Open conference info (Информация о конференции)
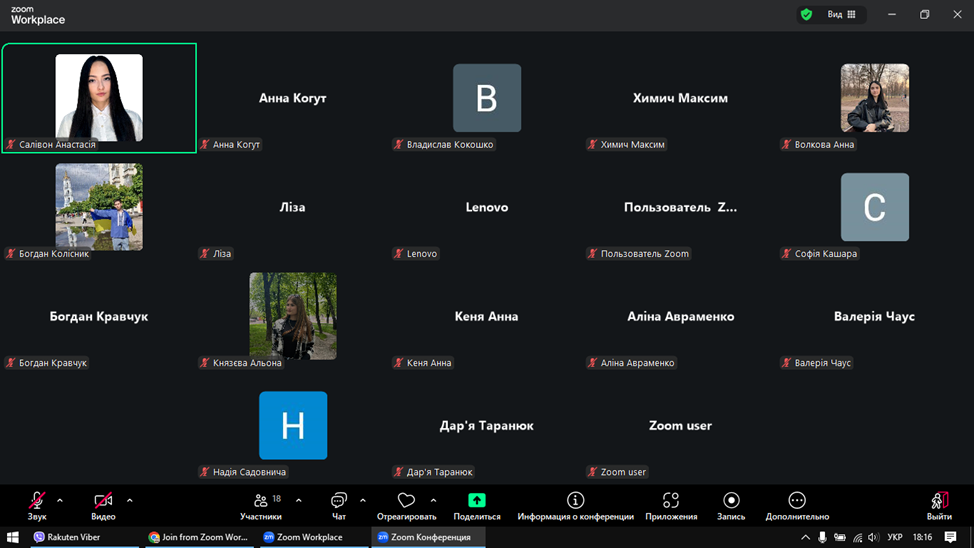This screenshot has height=548, width=974. point(575,504)
